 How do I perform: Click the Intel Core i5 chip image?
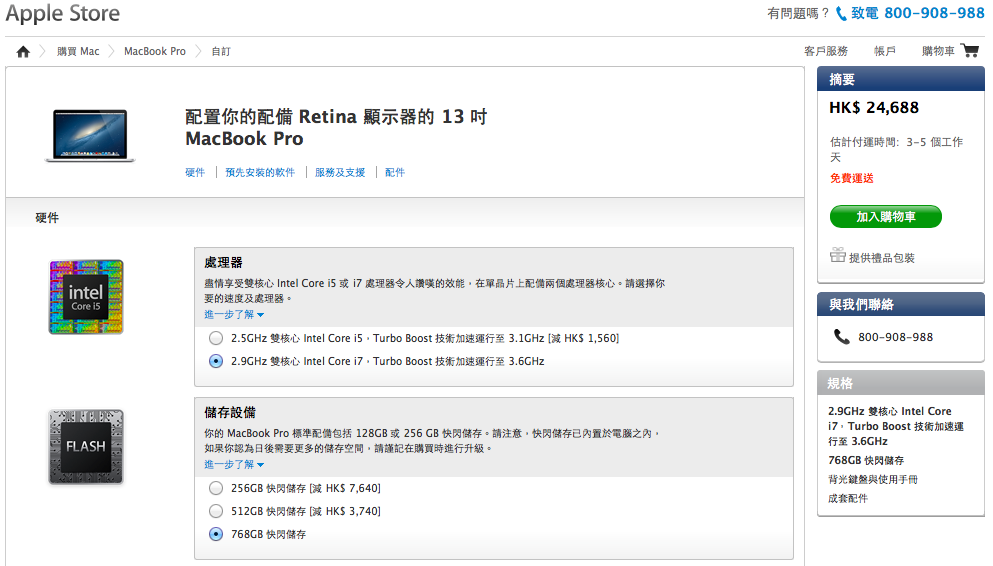[x=86, y=297]
